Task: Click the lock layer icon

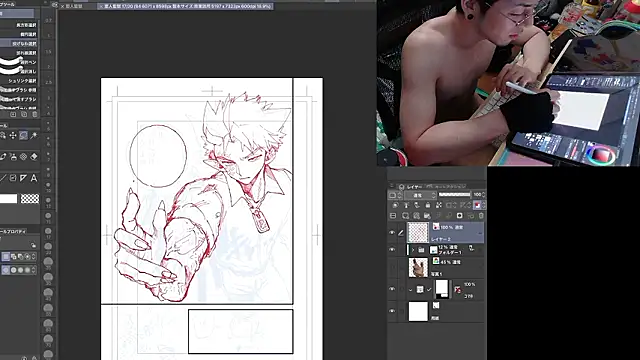Action: coord(427,205)
